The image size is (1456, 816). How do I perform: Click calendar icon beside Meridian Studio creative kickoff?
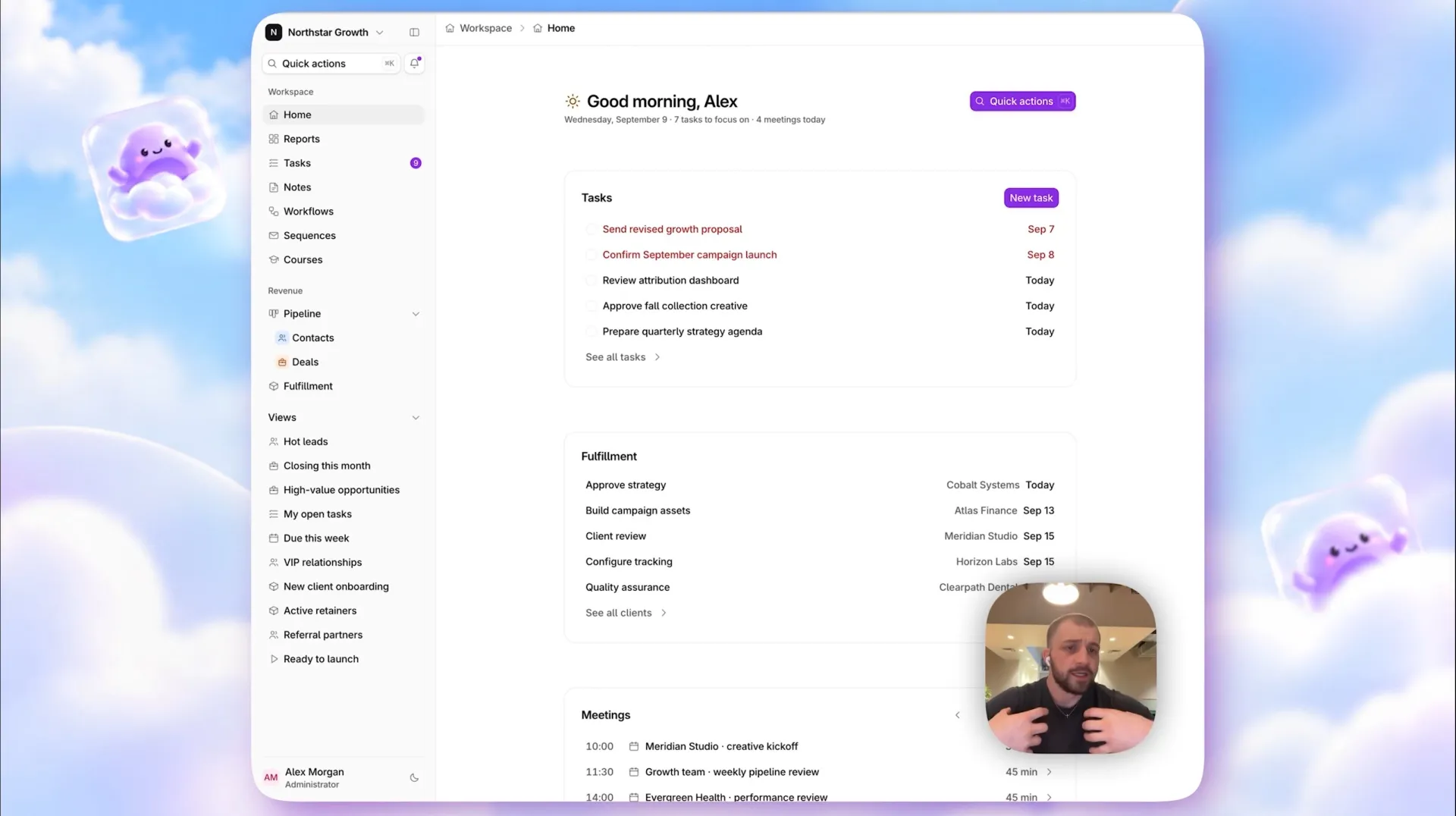point(634,746)
